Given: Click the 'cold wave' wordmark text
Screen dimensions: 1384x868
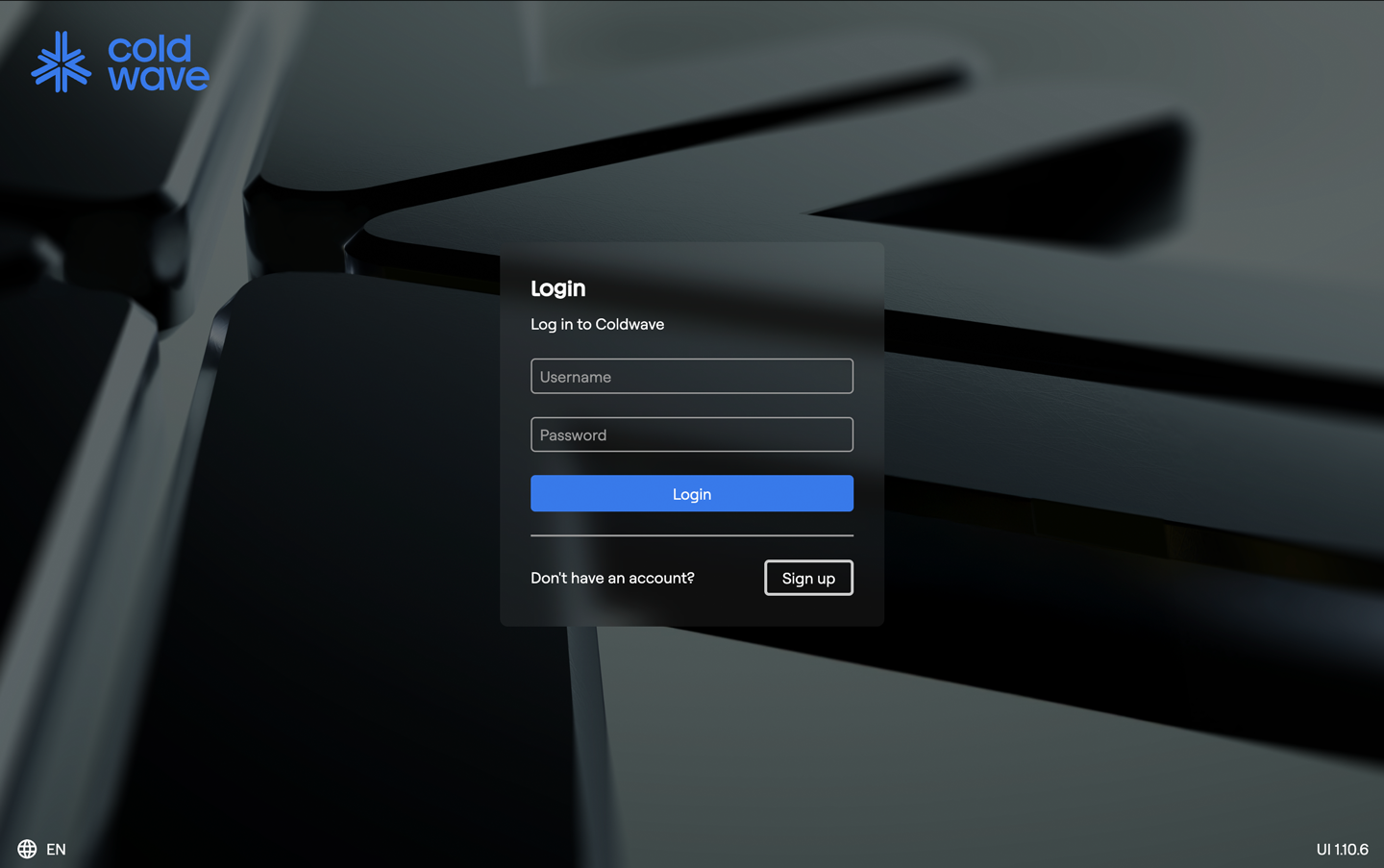Looking at the screenshot, I should point(158,63).
